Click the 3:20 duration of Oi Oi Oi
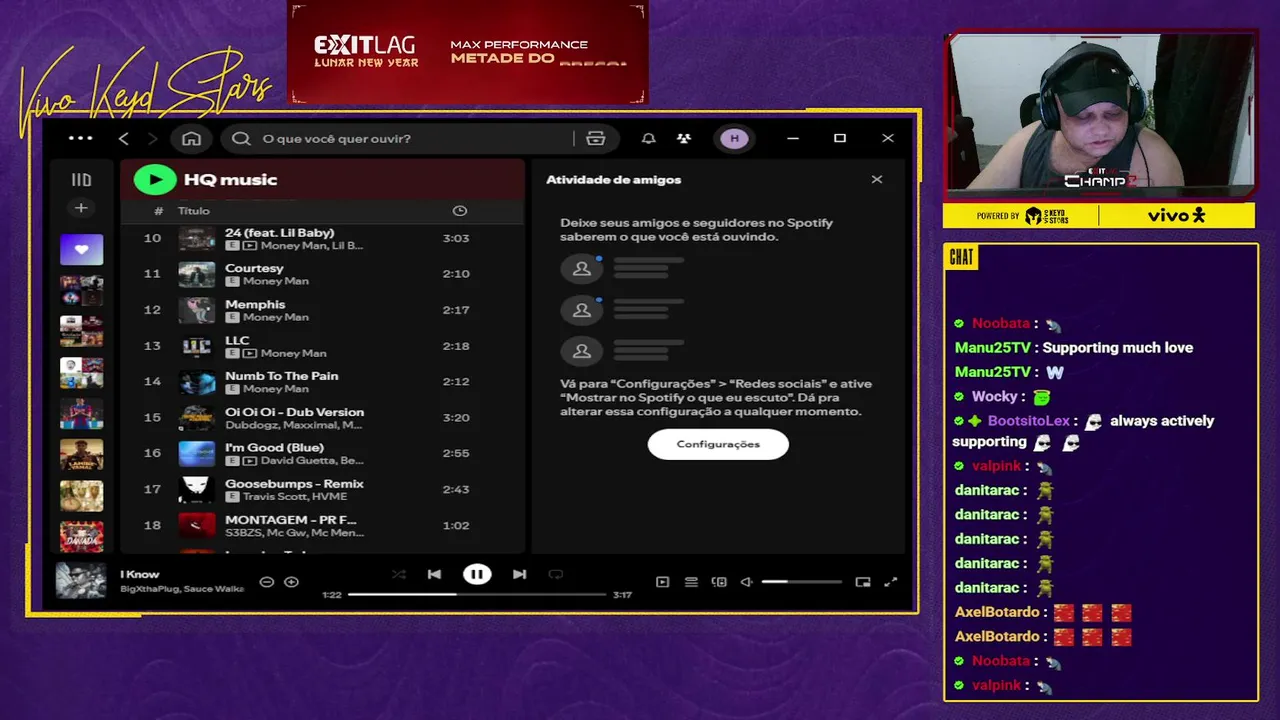The width and height of the screenshot is (1280, 720). [x=456, y=418]
